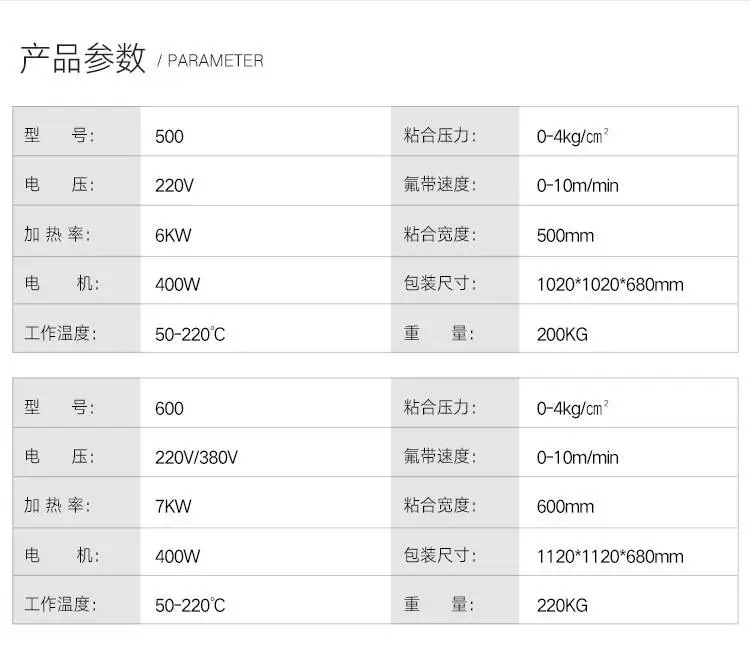Click 加热率 label in the first table
This screenshot has width=750, height=654.
tap(57, 234)
